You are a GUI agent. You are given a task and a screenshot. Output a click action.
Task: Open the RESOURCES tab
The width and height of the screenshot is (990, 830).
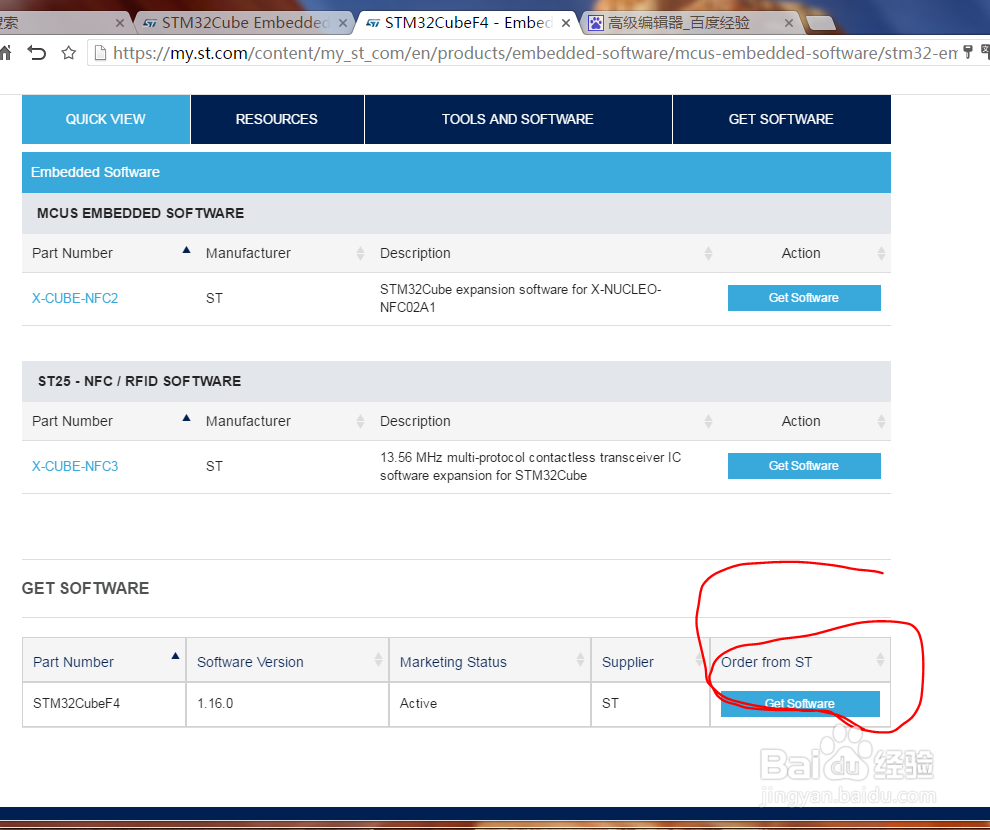point(277,119)
